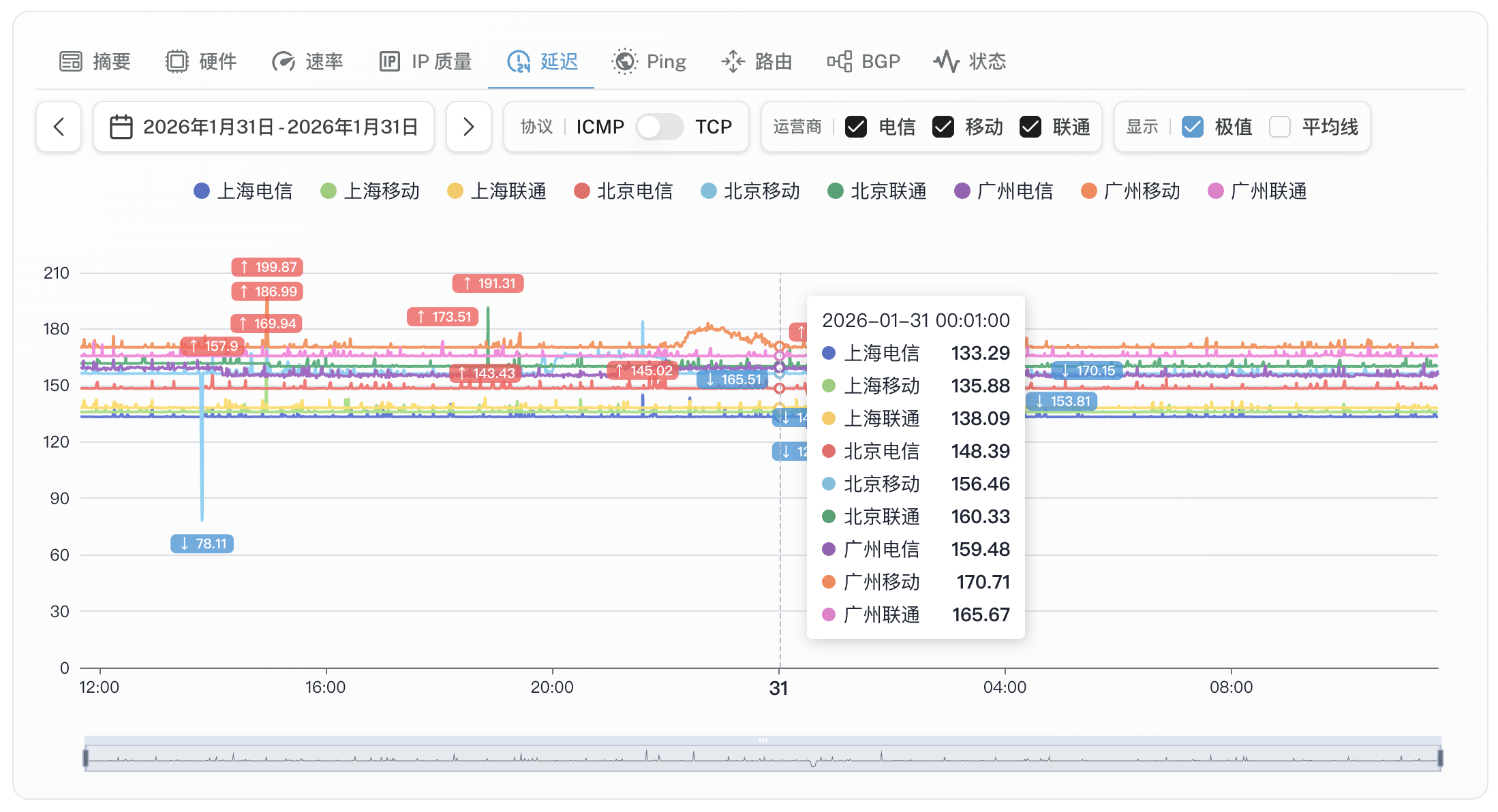Click the 路由 routing icon
Viewport: 1498px width, 812px height.
tap(733, 61)
